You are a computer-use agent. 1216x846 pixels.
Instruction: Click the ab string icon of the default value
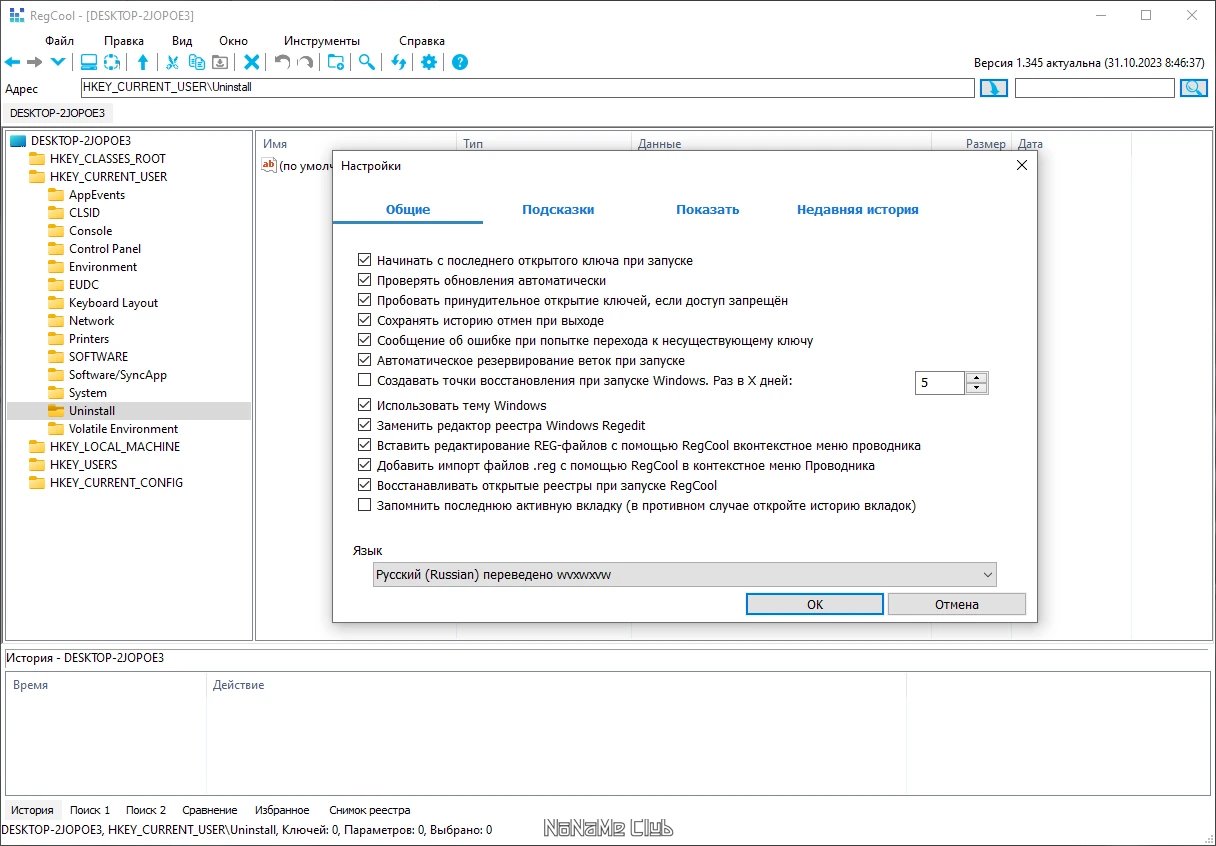(x=268, y=165)
